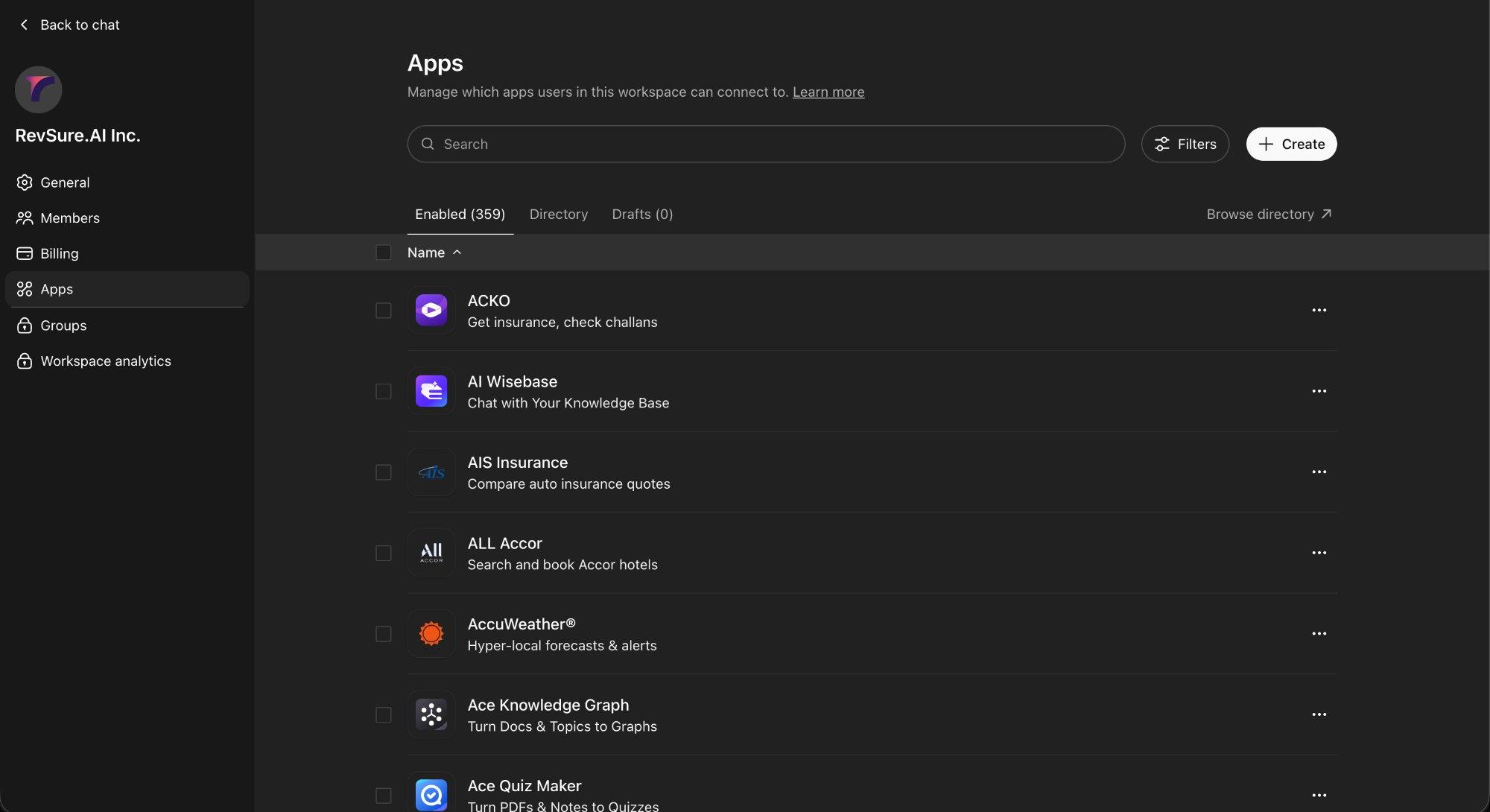Screen dimensions: 1490x812
Task: Click the AI Wisebase app icon
Action: [431, 391]
